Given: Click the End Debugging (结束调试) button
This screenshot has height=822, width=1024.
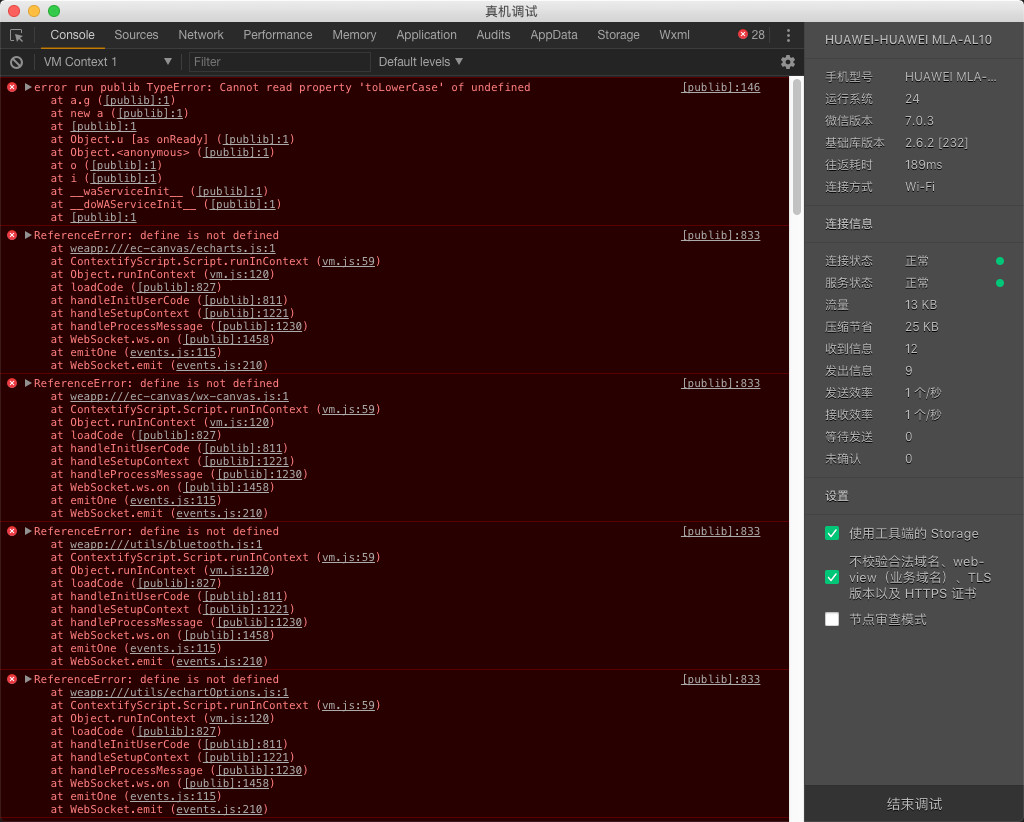Looking at the screenshot, I should [x=914, y=804].
